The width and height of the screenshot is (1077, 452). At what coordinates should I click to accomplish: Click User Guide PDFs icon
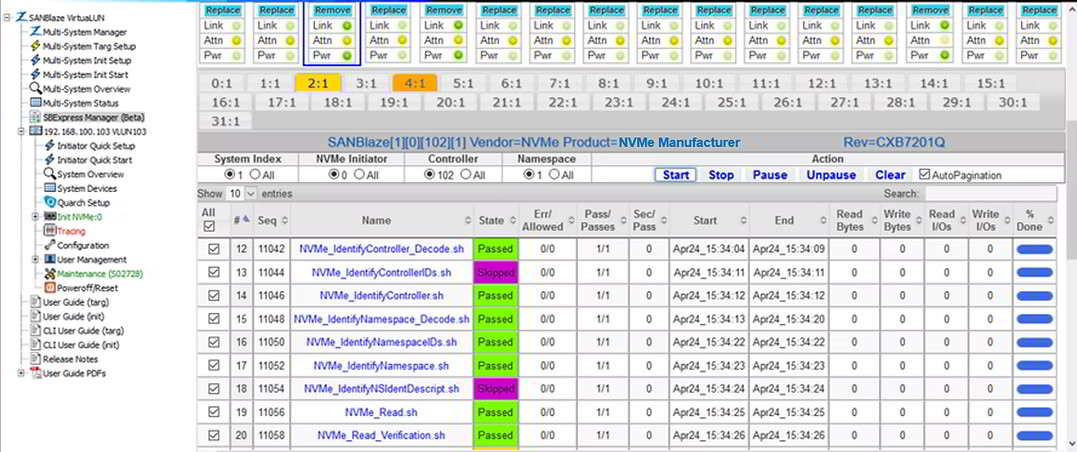coord(36,373)
